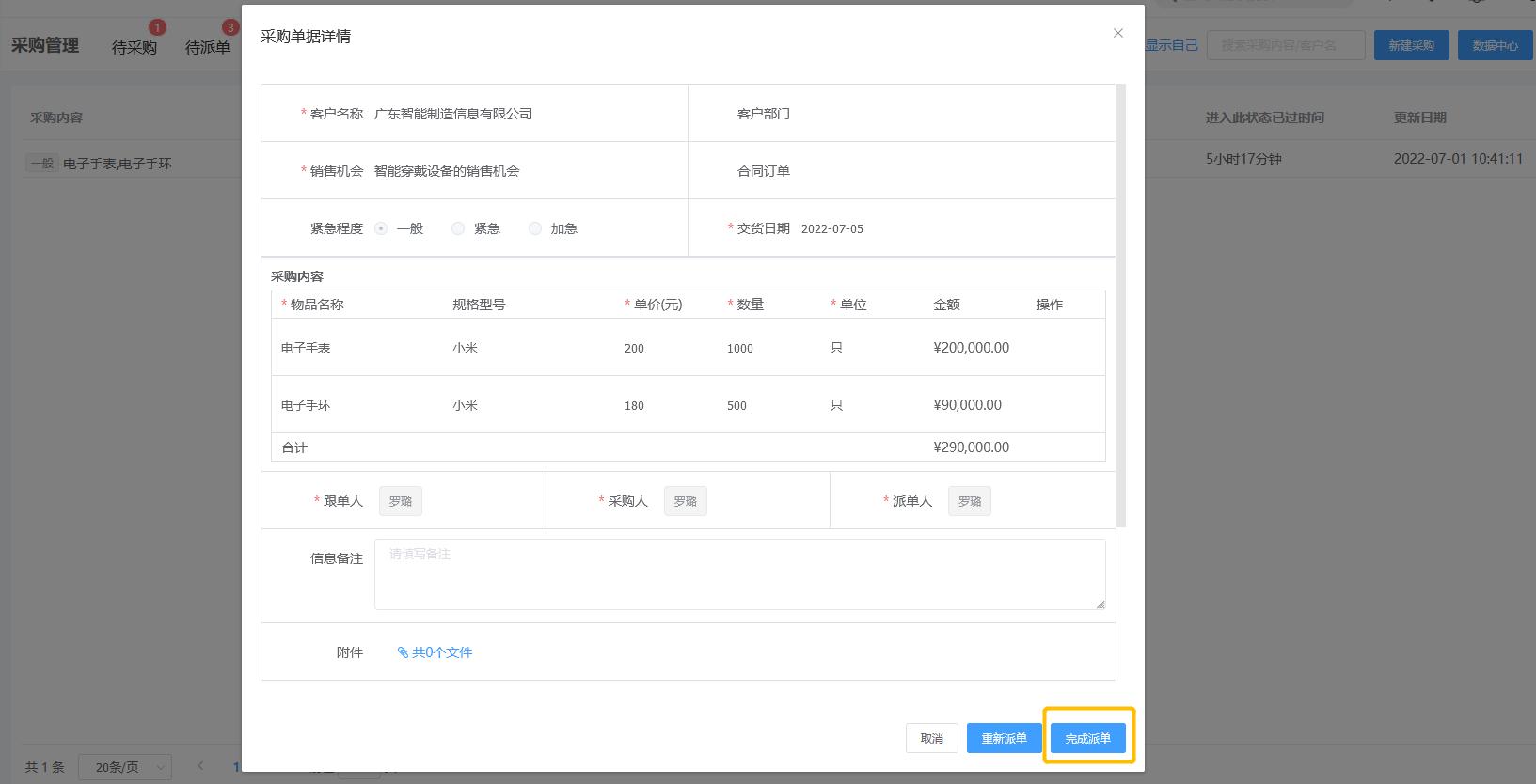Image resolution: width=1536 pixels, height=784 pixels.
Task: Click the 新建采购 button in the background
Action: (1412, 45)
